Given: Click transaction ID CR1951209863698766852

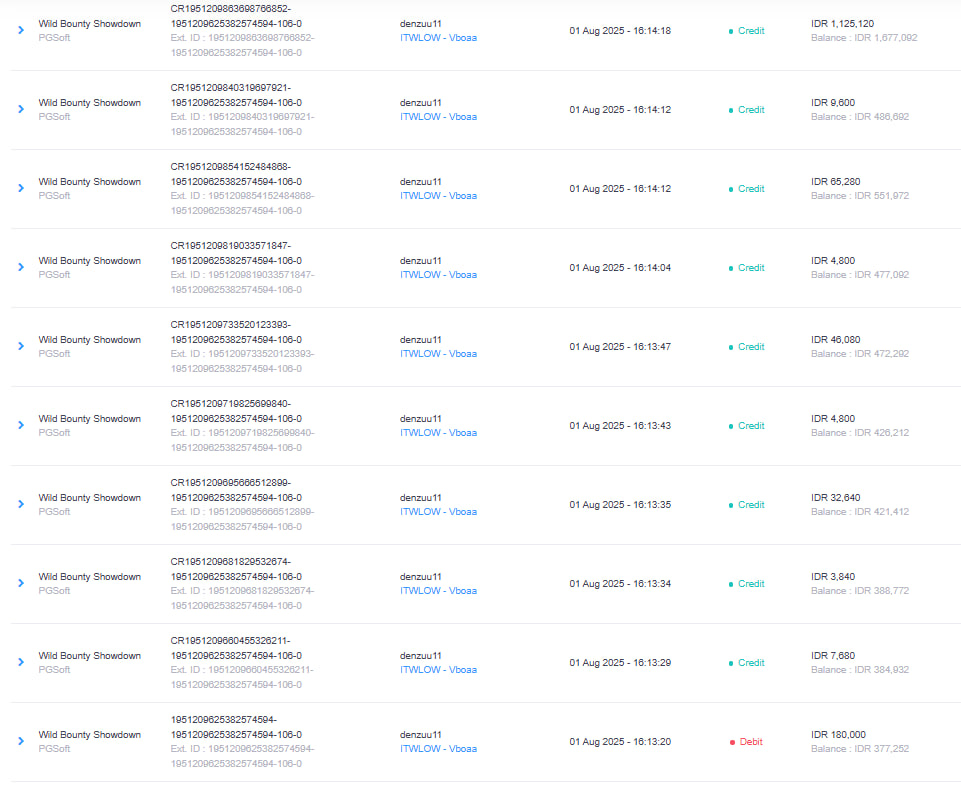Looking at the screenshot, I should click(230, 9).
